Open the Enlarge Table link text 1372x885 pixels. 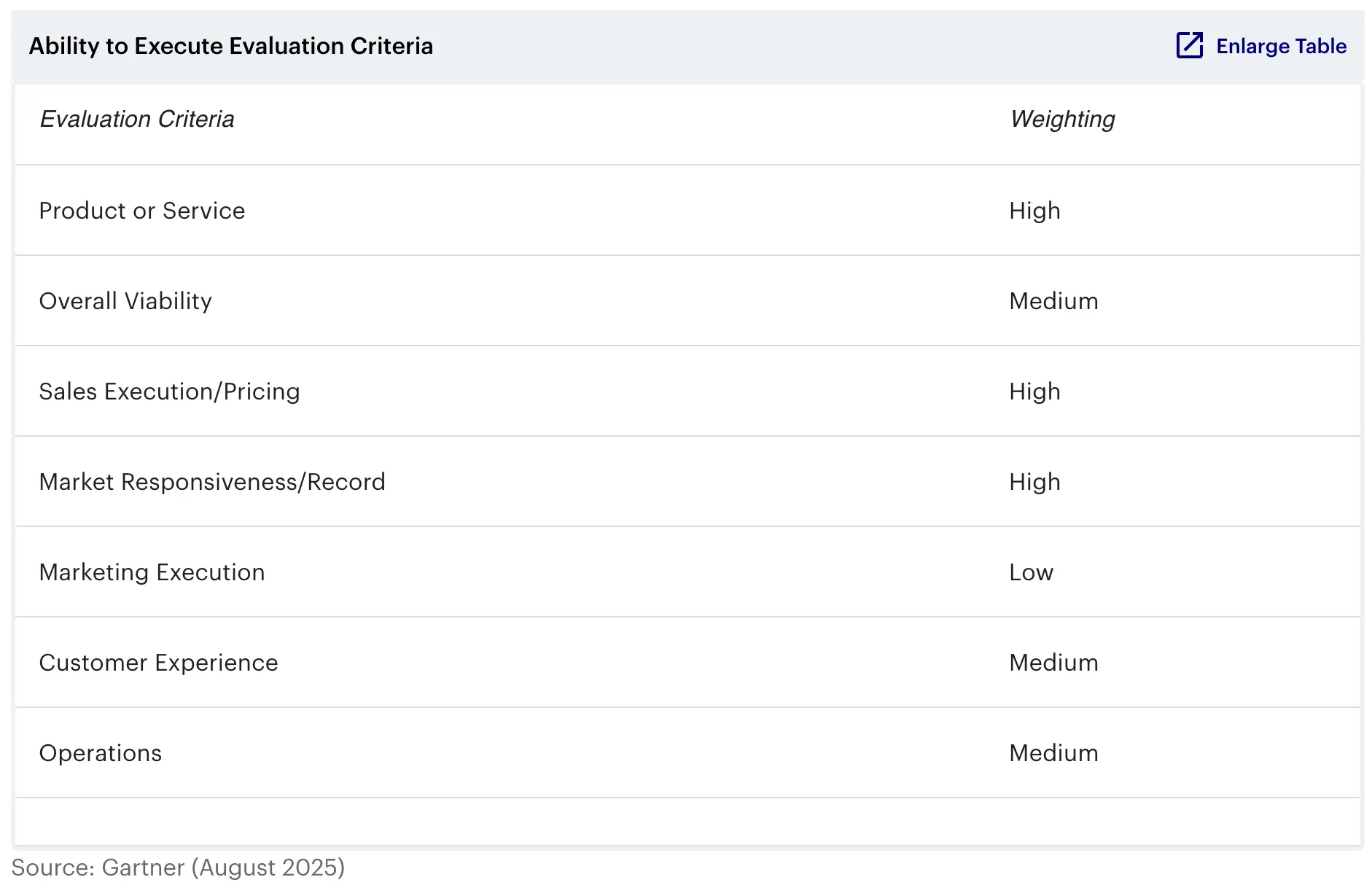[1281, 46]
